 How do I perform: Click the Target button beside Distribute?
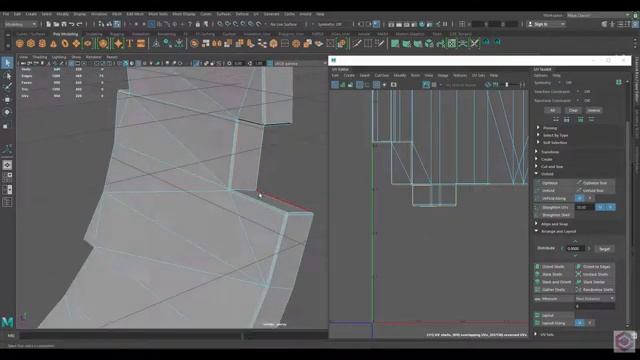point(604,249)
